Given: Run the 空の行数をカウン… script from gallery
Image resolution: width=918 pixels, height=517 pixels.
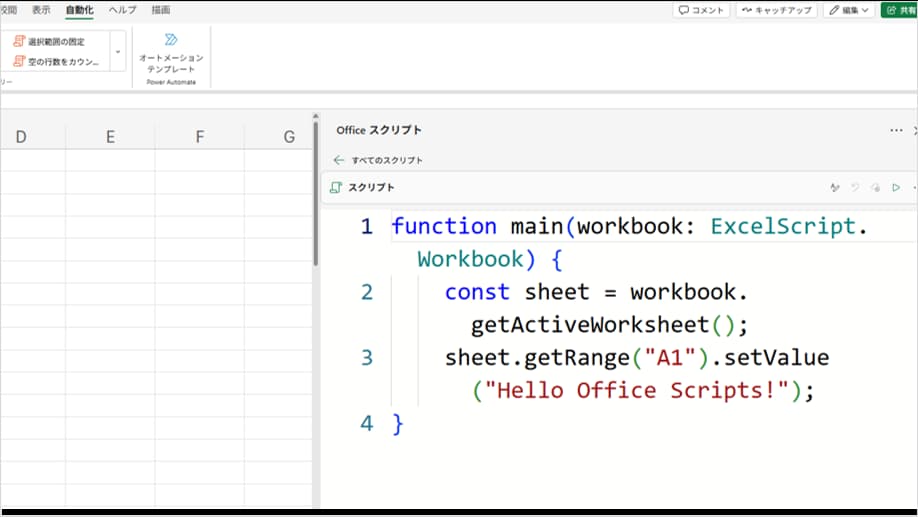Looking at the screenshot, I should click(56, 61).
